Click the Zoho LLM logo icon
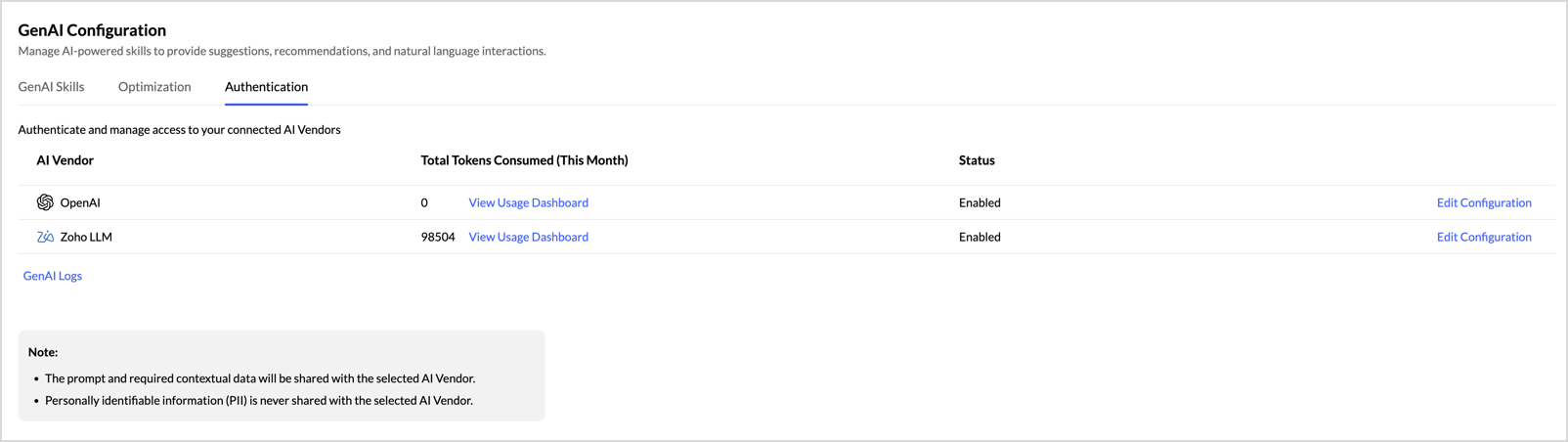1568x442 pixels. pyautogui.click(x=45, y=237)
